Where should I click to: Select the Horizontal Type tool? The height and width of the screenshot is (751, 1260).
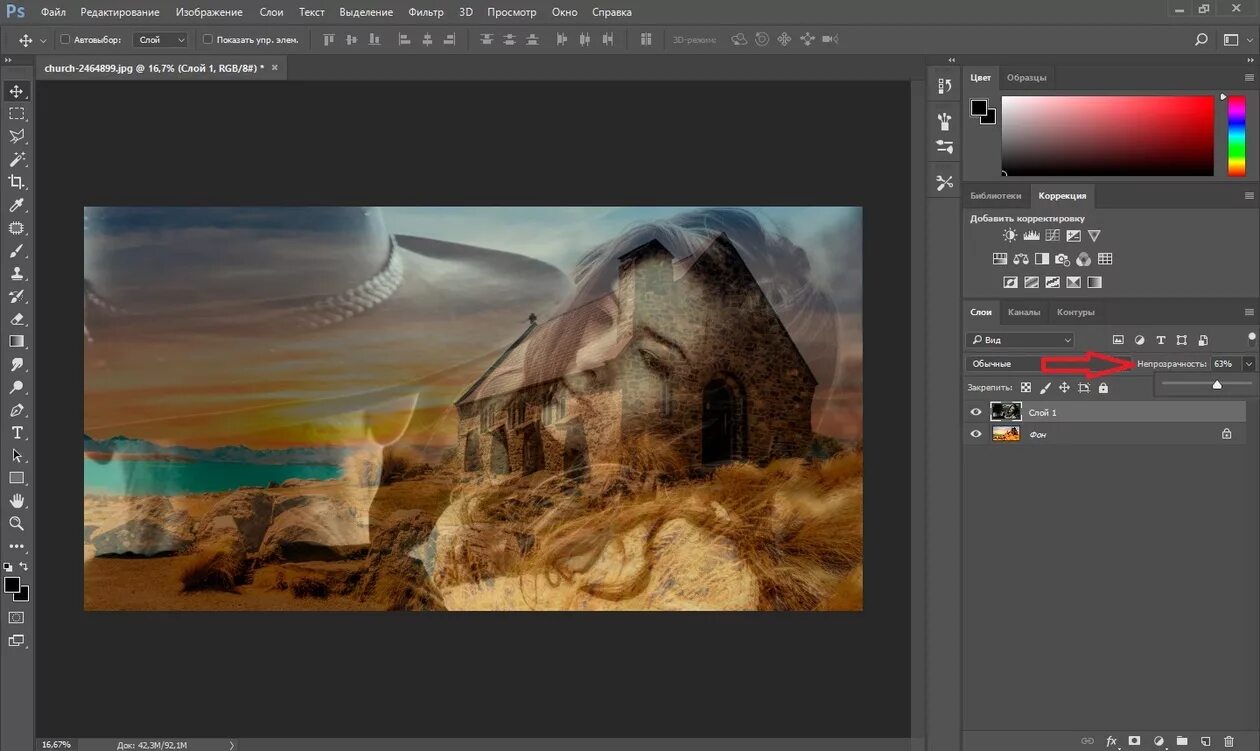click(x=17, y=433)
